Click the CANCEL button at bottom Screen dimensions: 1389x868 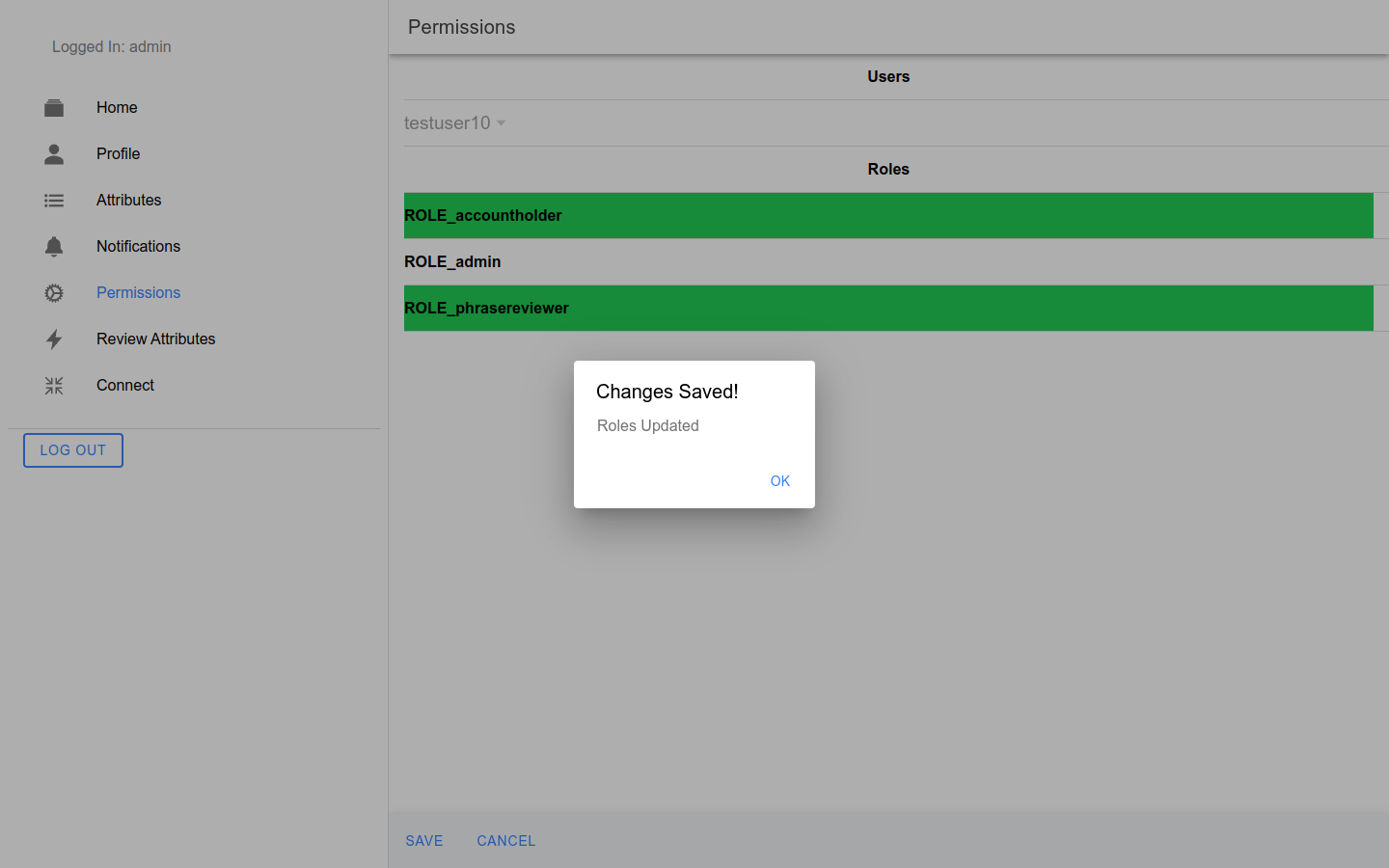point(505,841)
